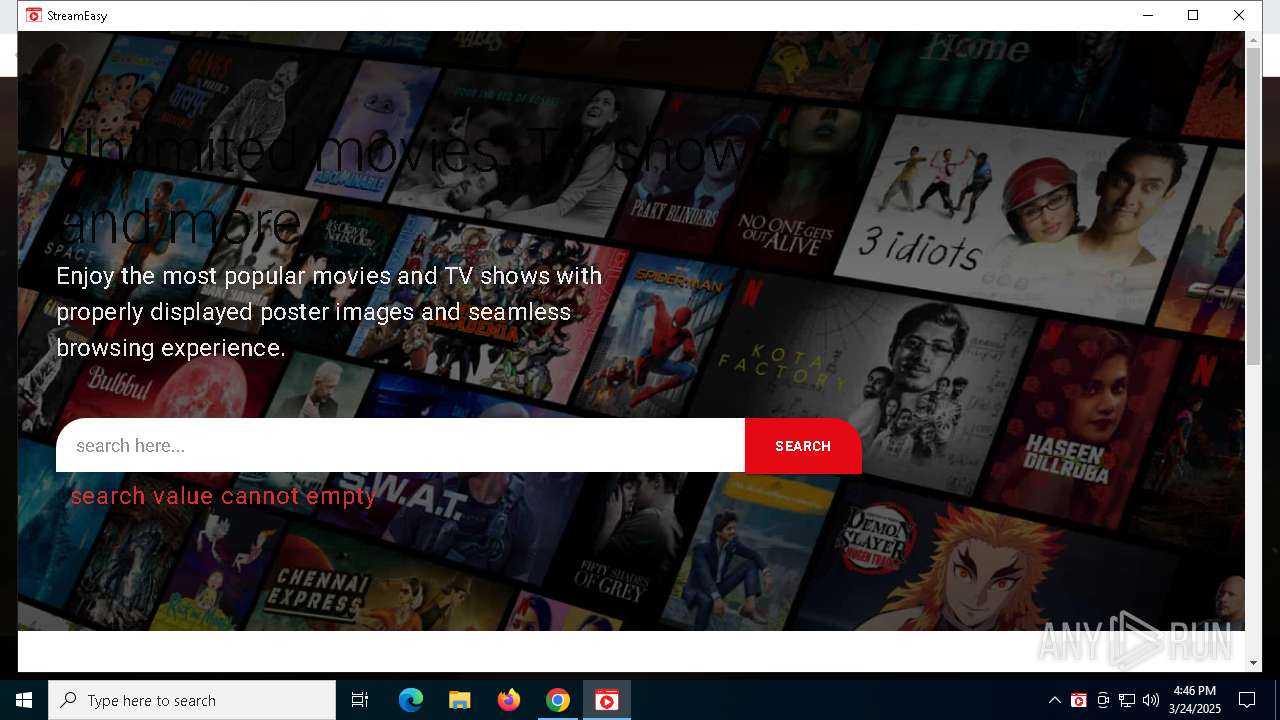
Task: Launch Microsoft Edge from taskbar
Action: pos(411,700)
